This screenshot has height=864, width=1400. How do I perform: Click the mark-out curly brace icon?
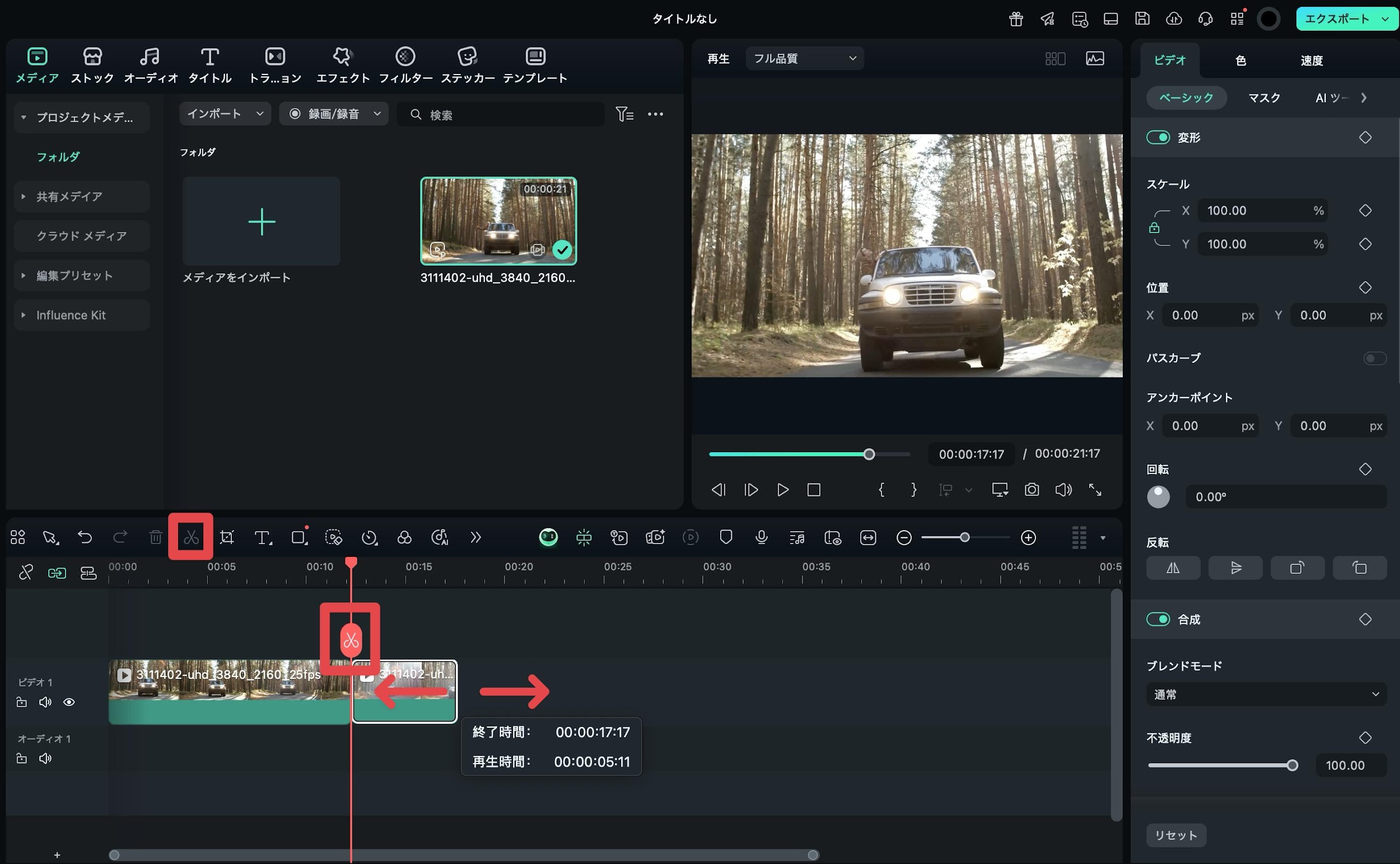pos(913,490)
